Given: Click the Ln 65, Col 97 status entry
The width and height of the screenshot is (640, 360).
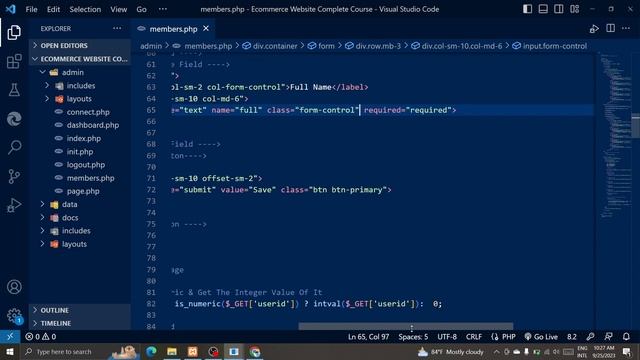Looking at the screenshot, I should [x=368, y=337].
